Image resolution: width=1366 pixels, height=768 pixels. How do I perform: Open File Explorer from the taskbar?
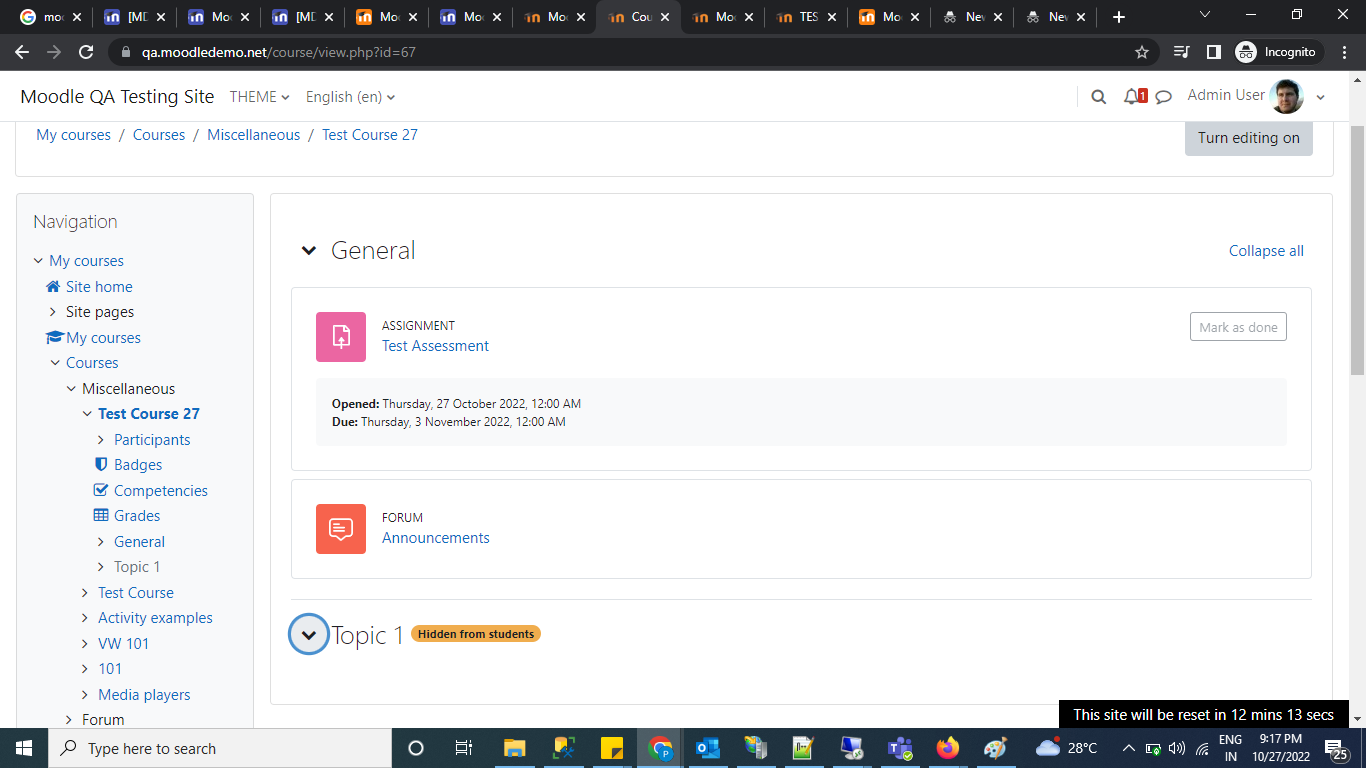(x=514, y=748)
